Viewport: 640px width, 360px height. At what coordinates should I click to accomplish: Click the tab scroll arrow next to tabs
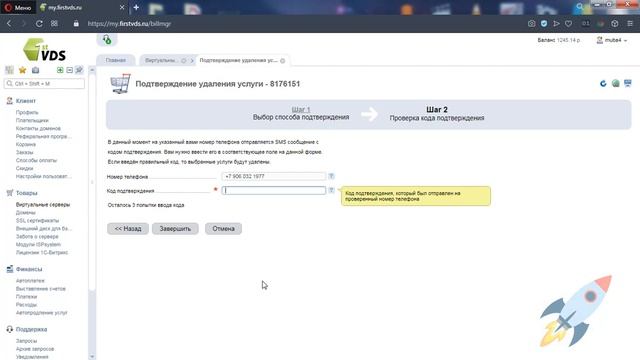[x=192, y=61]
